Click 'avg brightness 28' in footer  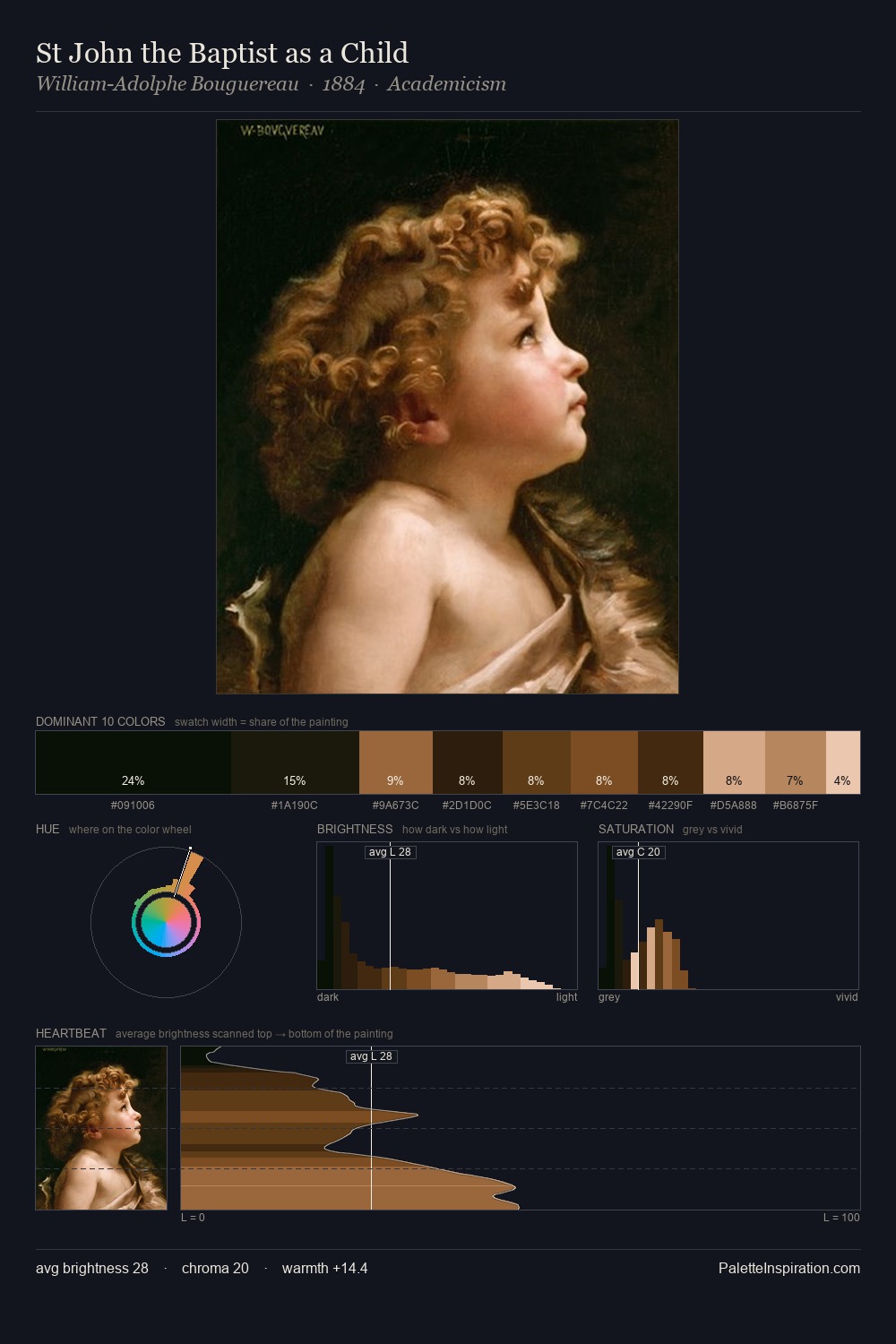point(92,1269)
